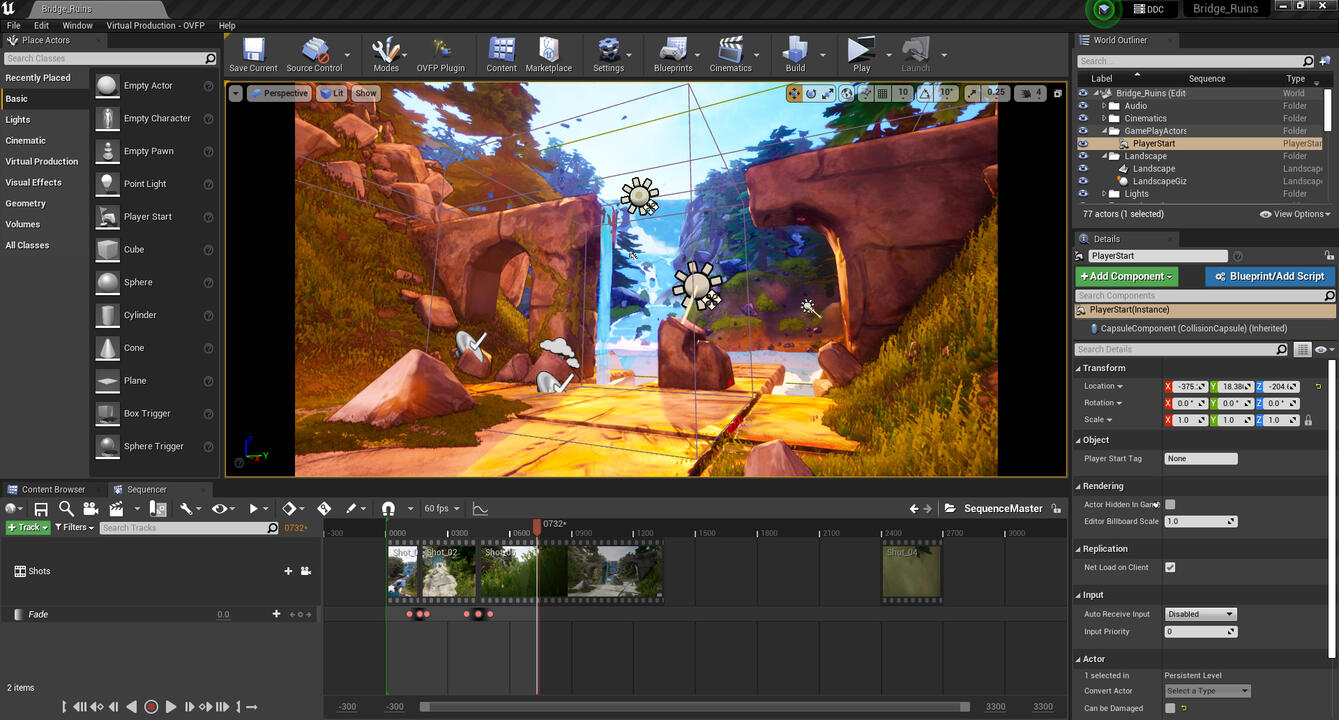Image resolution: width=1339 pixels, height=720 pixels.
Task: Click the Build toolbar icon
Action: coord(795,51)
